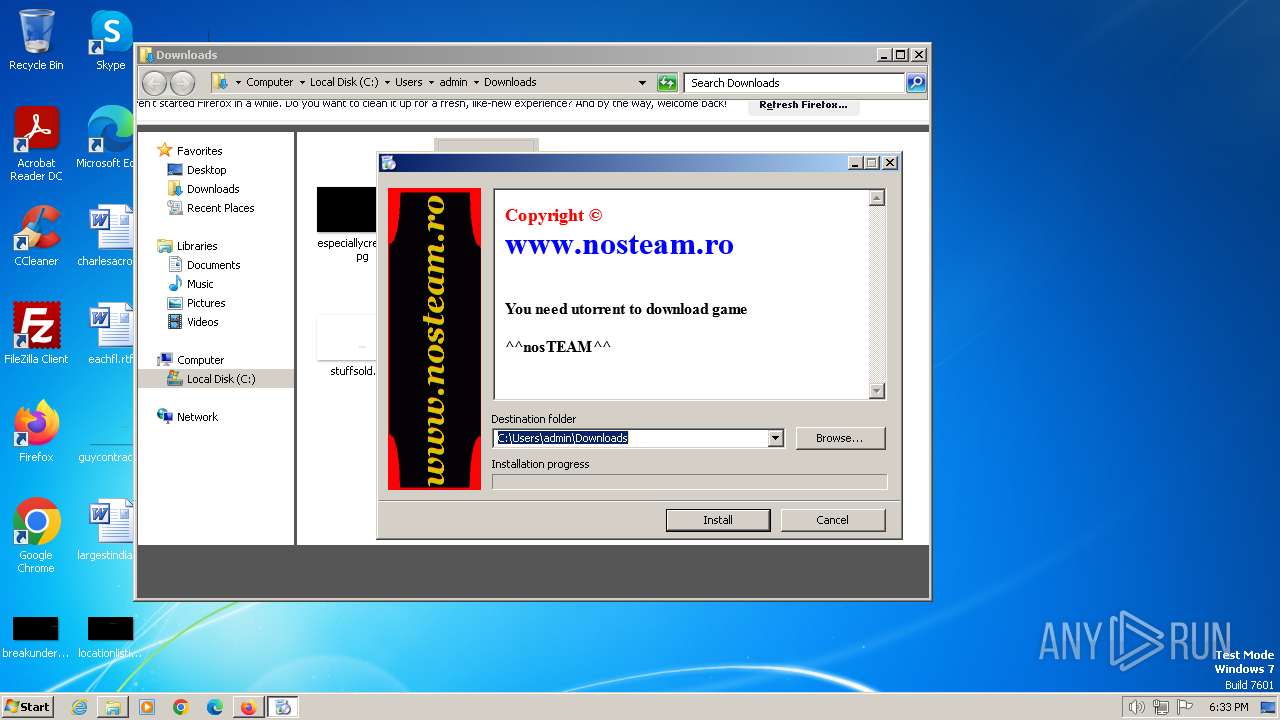Screen dimensions: 1280x720
Task: Click the www.nosteam.ro blue heading
Action: pos(619,244)
